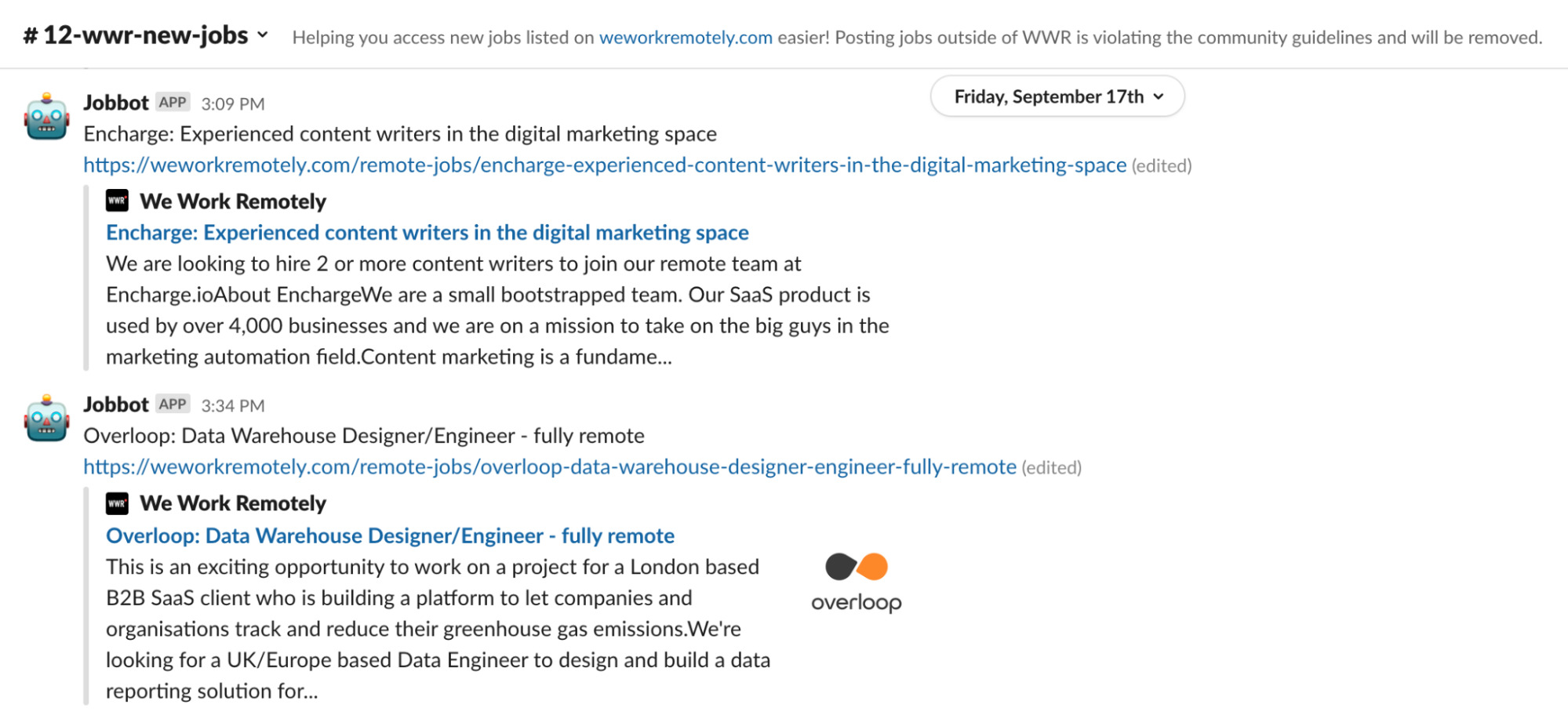
Task: Click Jobbot sender name at 3:09 PM
Action: click(x=116, y=103)
